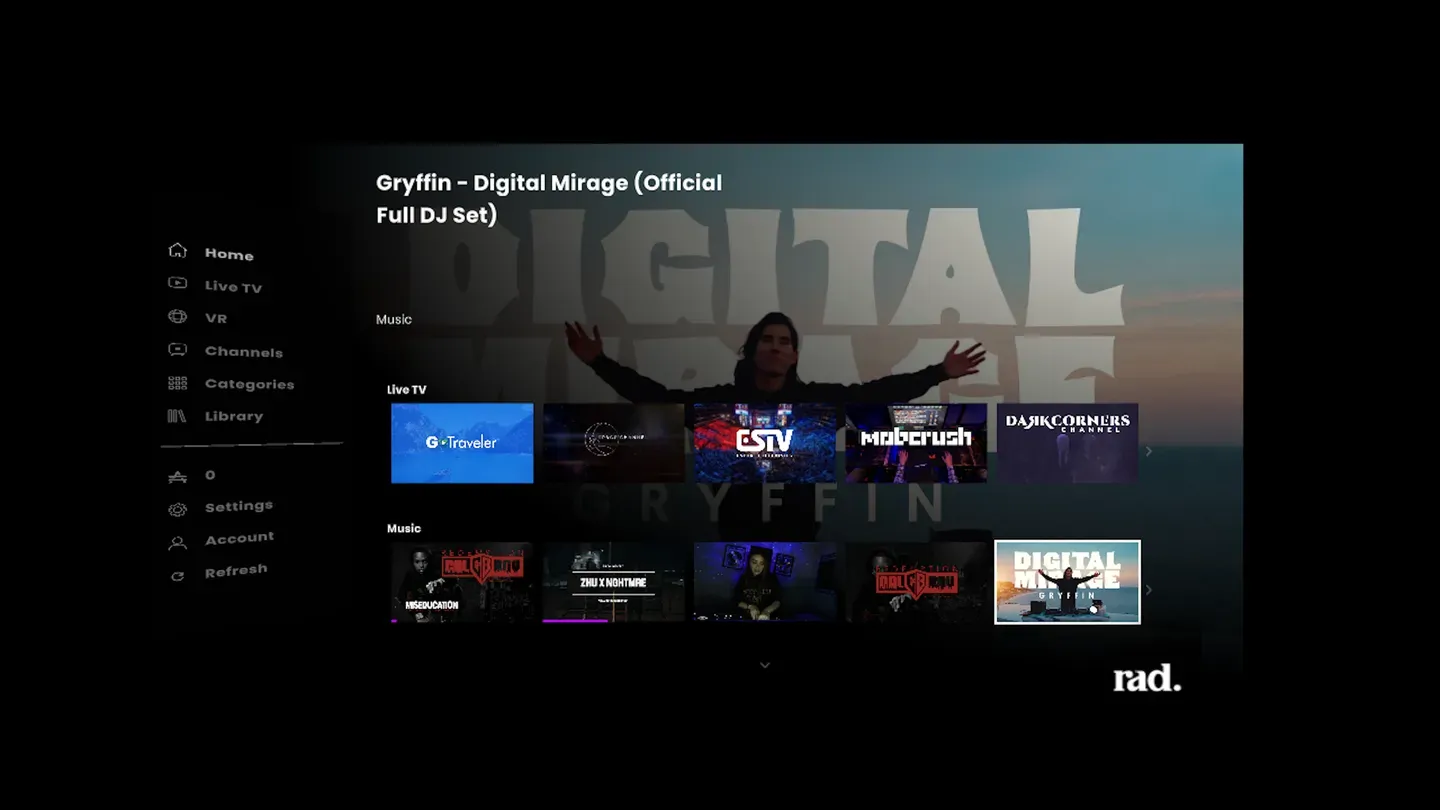Viewport: 1440px width, 810px height.
Task: Navigate to the Categories menu entry
Action: (x=249, y=384)
